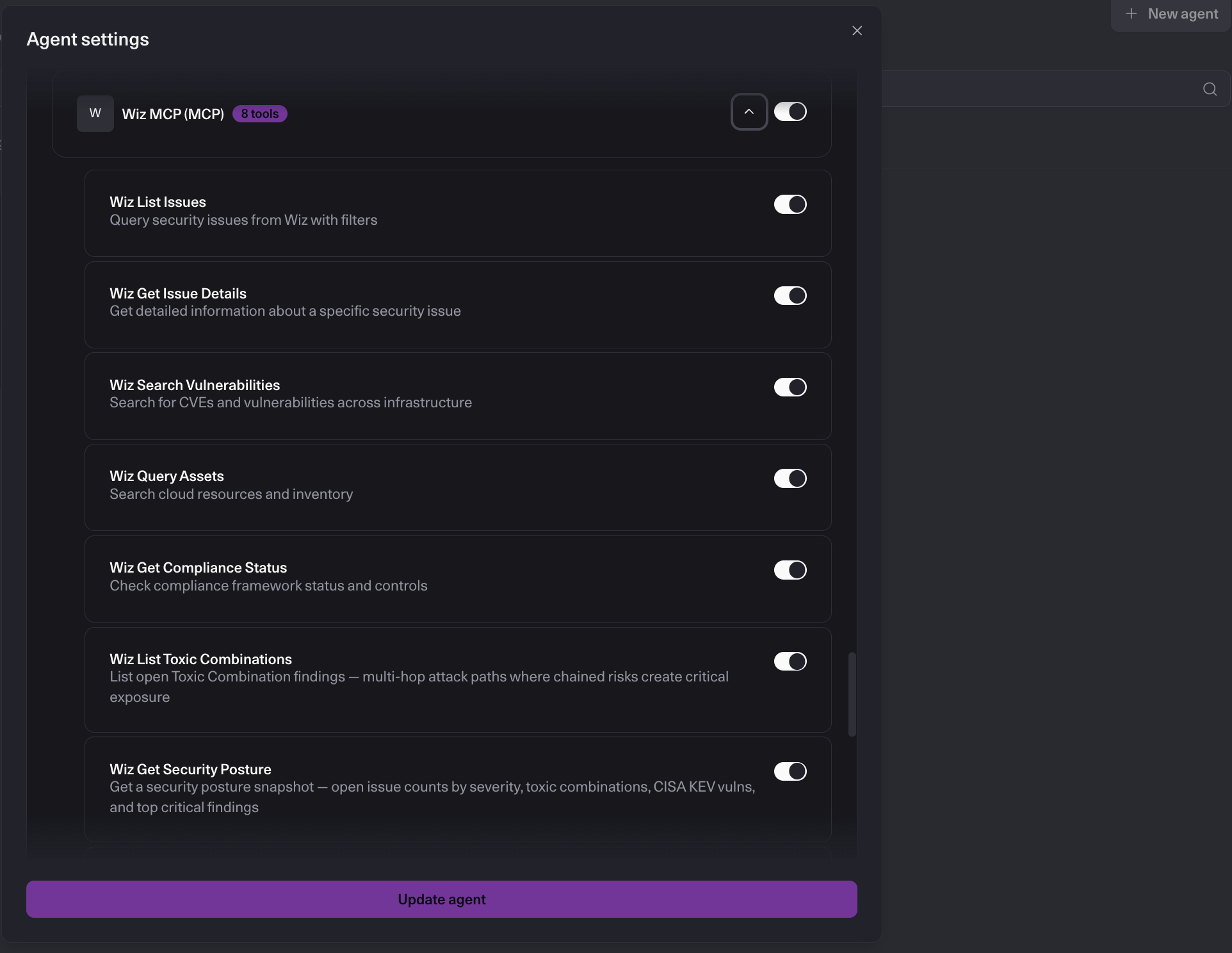Select the "Wiz List Toxic Combinations" title
The width and height of the screenshot is (1232, 953).
200,659
